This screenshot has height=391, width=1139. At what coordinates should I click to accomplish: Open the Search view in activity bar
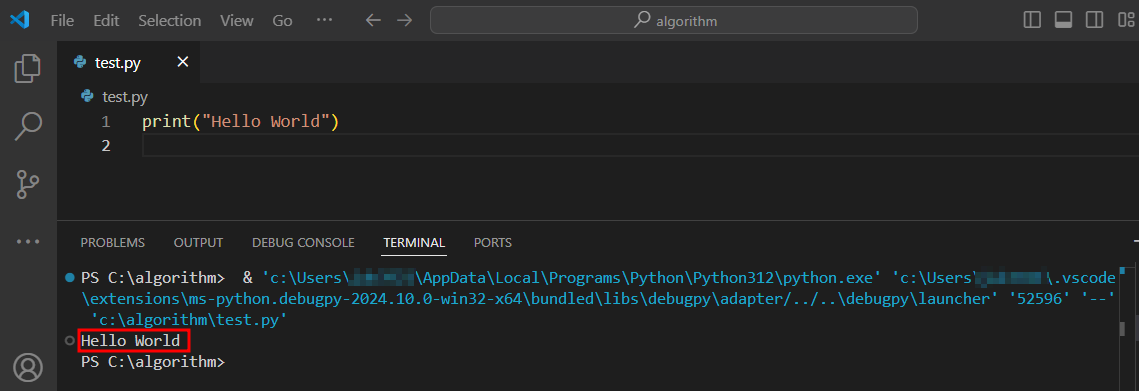[x=28, y=126]
